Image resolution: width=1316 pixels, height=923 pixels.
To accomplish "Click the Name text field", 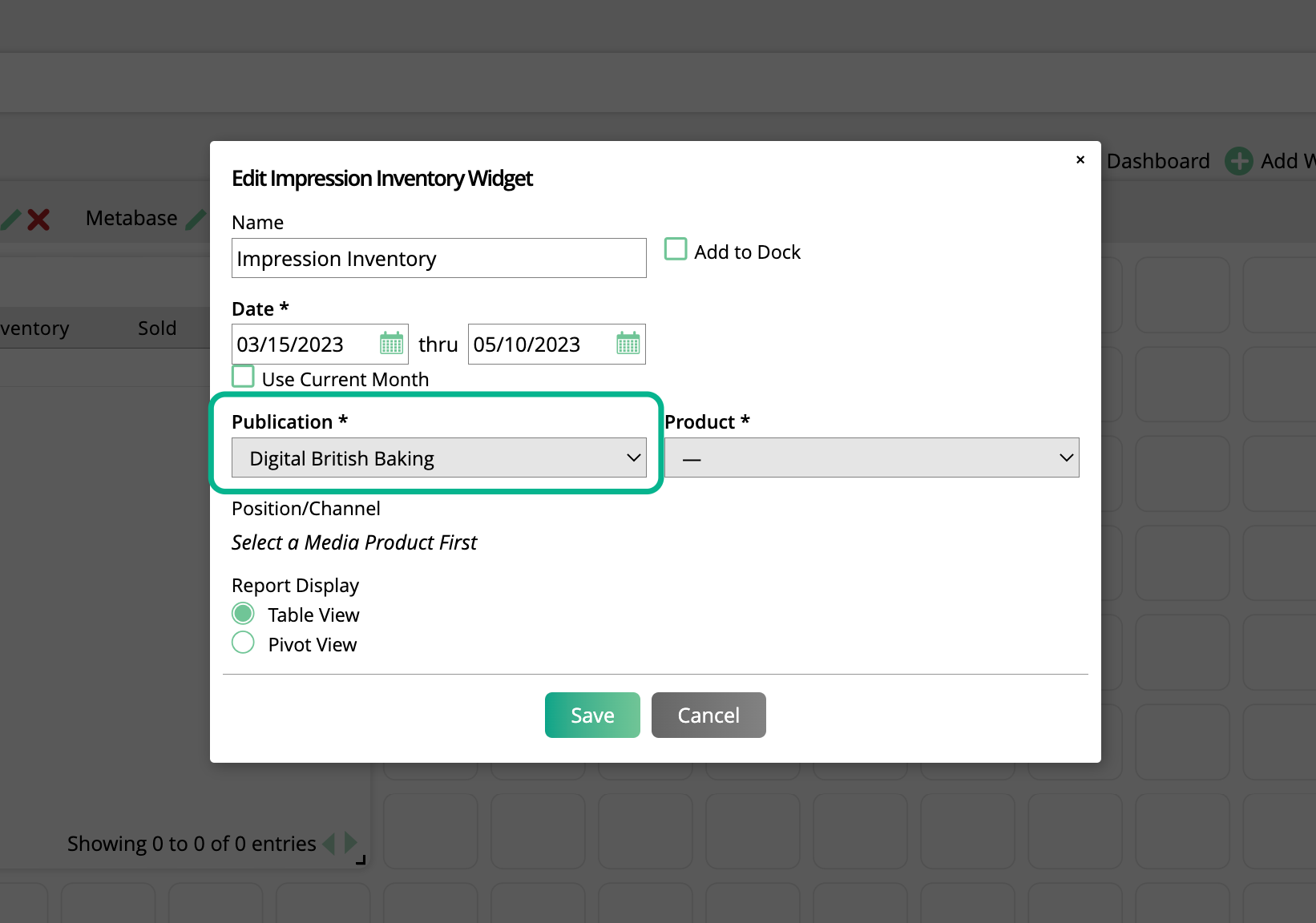I will 438,258.
